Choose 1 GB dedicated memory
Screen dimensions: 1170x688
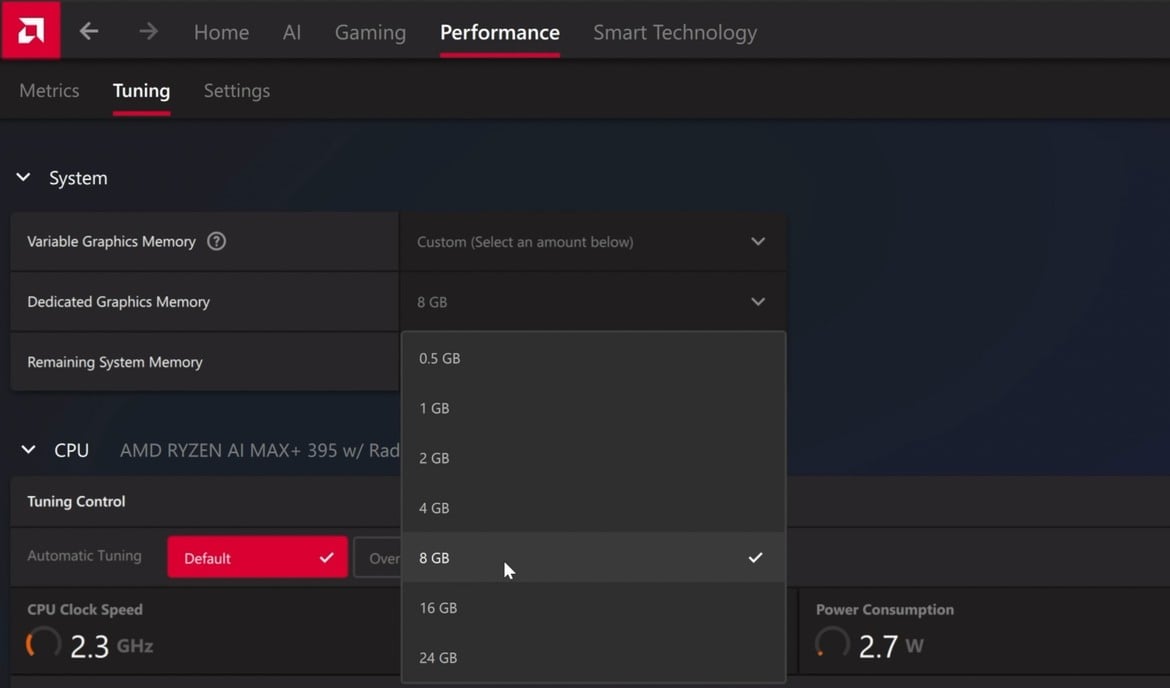click(x=593, y=408)
